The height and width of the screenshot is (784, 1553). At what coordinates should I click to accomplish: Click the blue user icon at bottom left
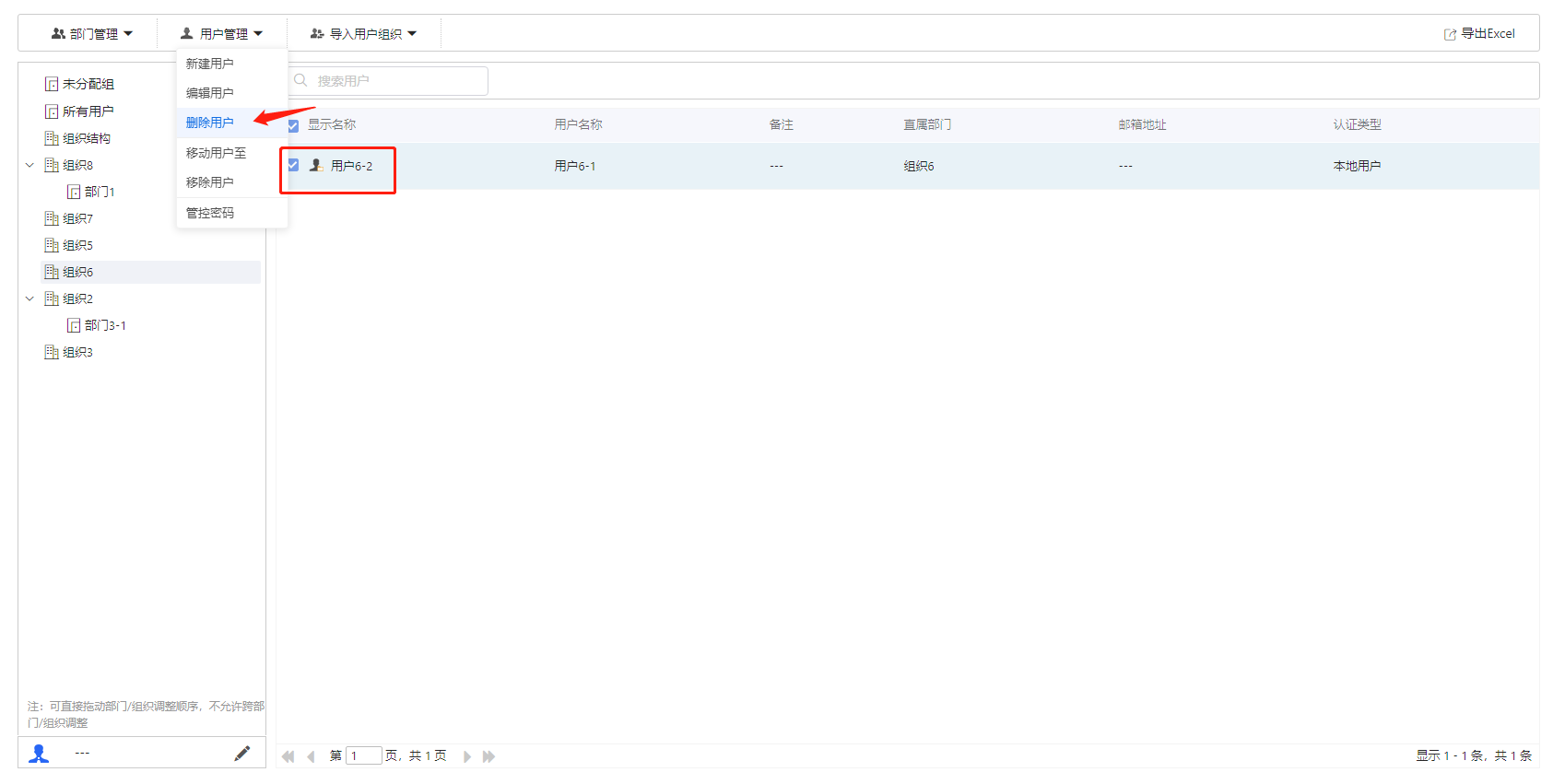click(39, 754)
